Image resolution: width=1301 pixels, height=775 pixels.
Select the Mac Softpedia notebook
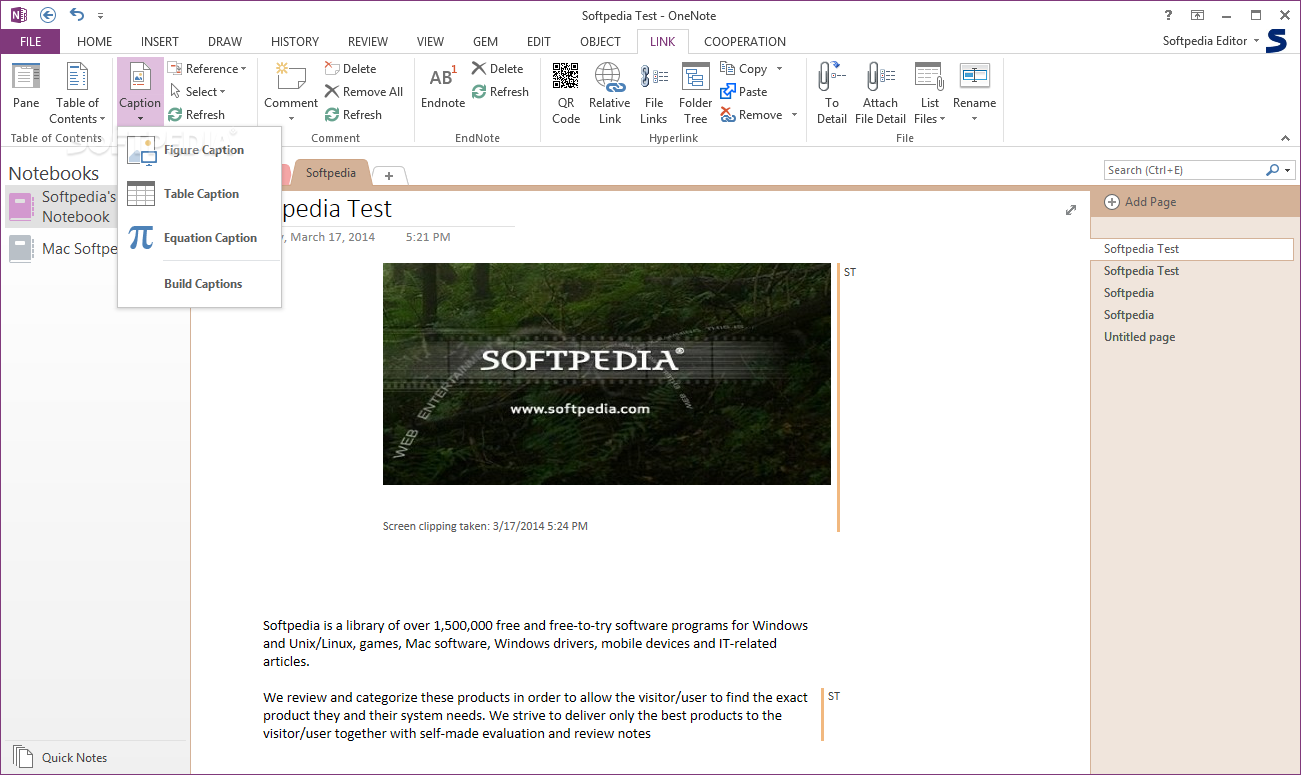pyautogui.click(x=63, y=249)
